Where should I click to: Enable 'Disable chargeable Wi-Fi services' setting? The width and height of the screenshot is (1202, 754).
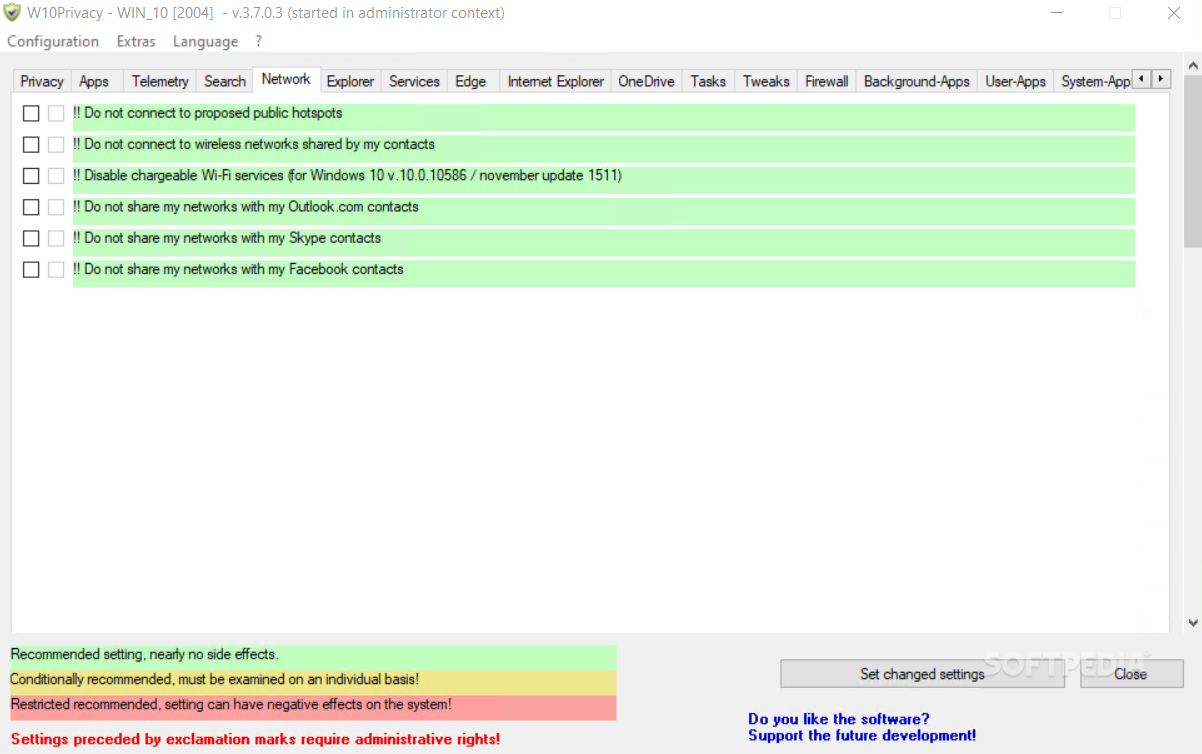tap(30, 175)
